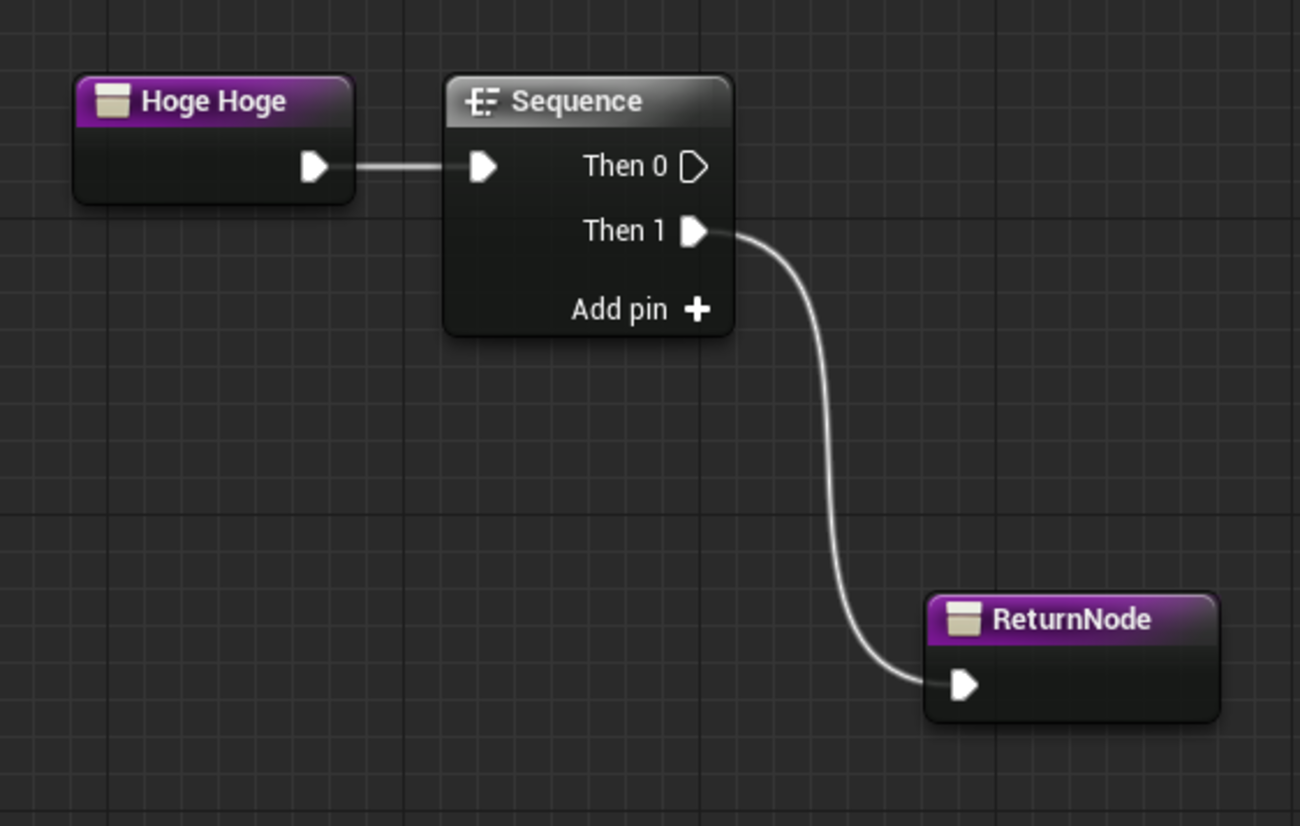The width and height of the screenshot is (1300, 826).
Task: Click the Hoge Hoge function entry icon
Action: [x=112, y=101]
